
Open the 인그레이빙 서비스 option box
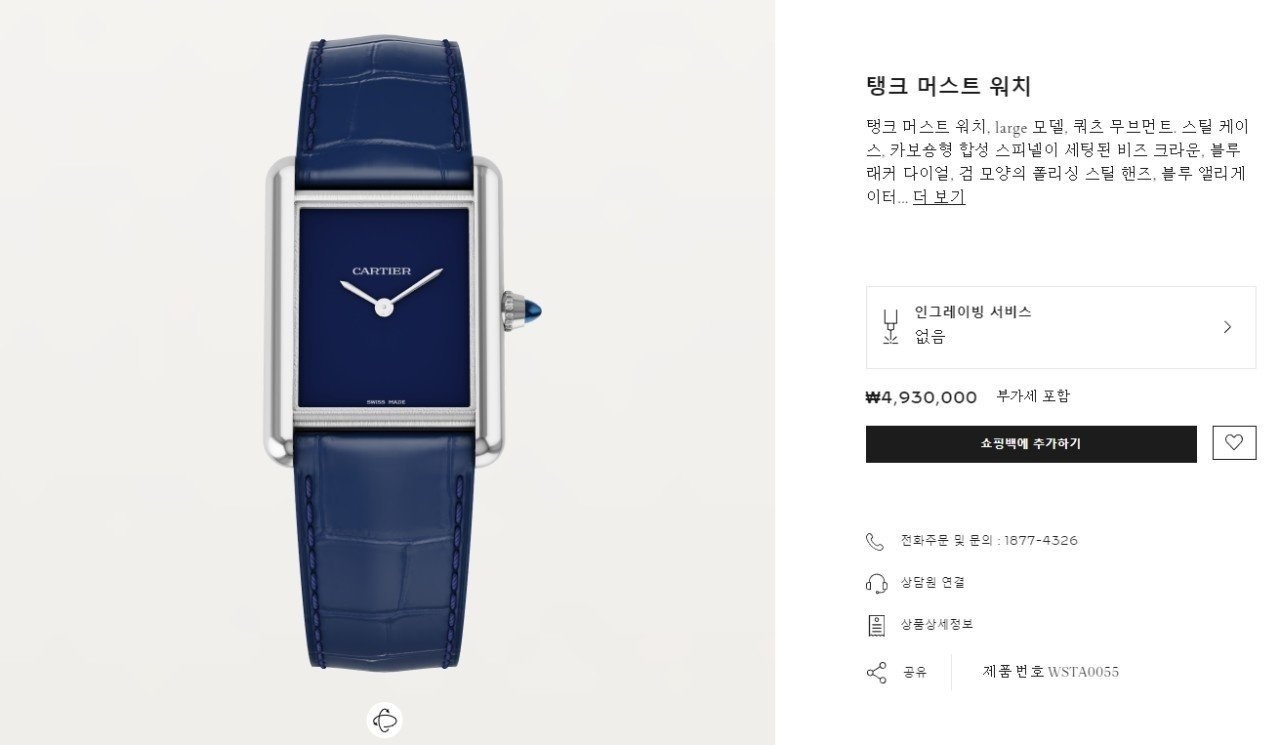pos(1061,327)
